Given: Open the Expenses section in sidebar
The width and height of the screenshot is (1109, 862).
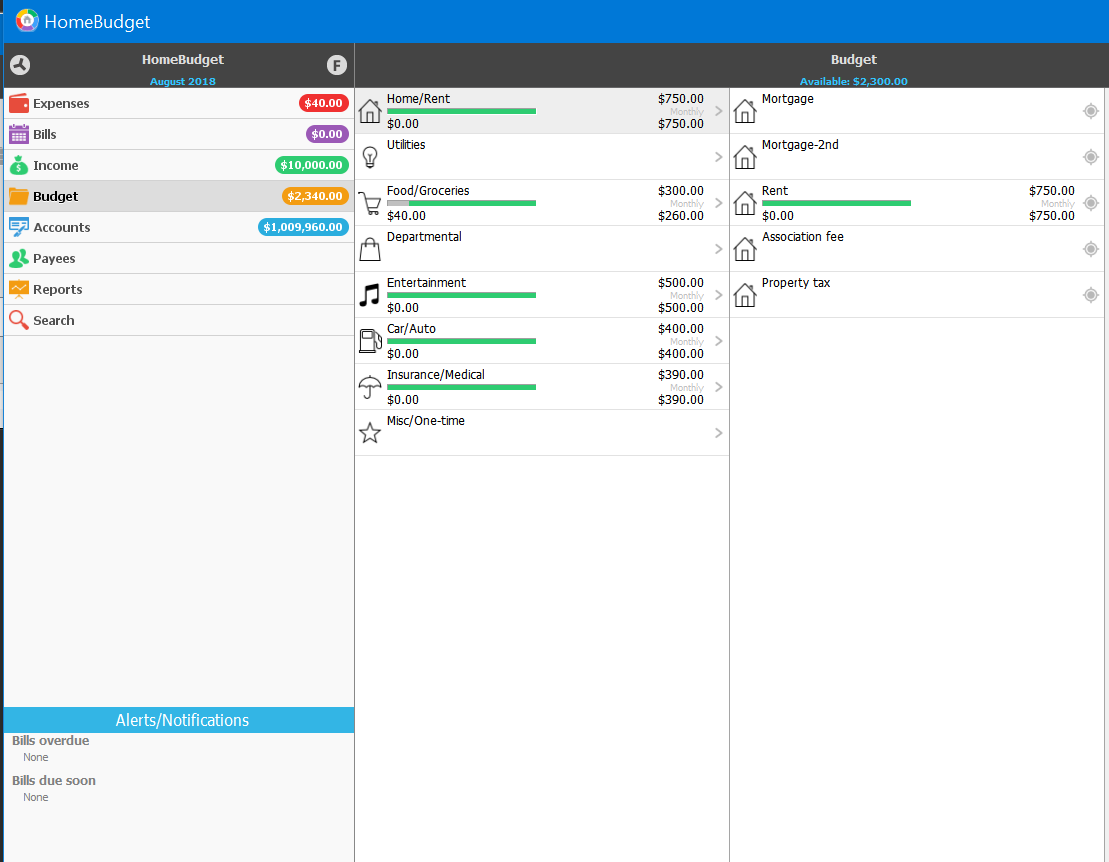Looking at the screenshot, I should click(x=61, y=103).
